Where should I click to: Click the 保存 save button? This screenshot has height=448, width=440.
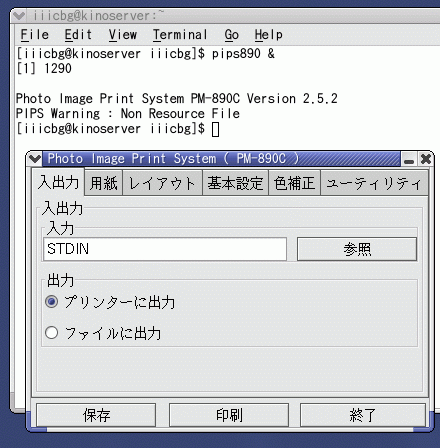(x=96, y=415)
